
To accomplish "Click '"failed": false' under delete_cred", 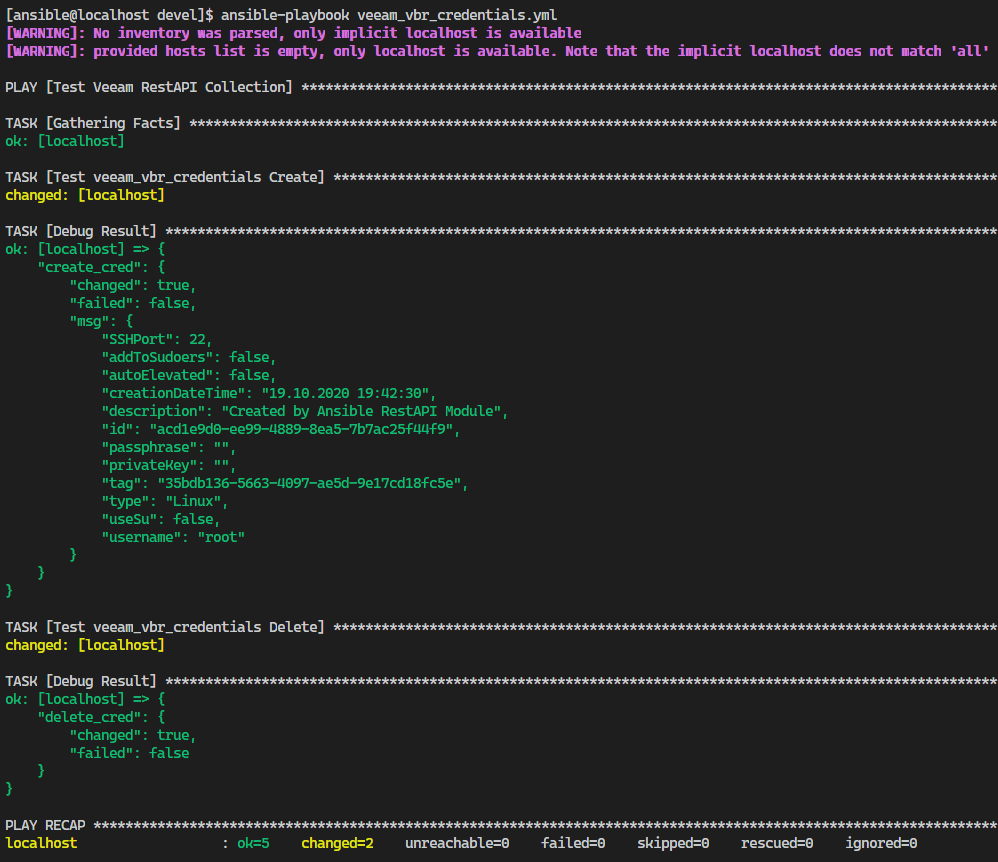I will point(129,753).
